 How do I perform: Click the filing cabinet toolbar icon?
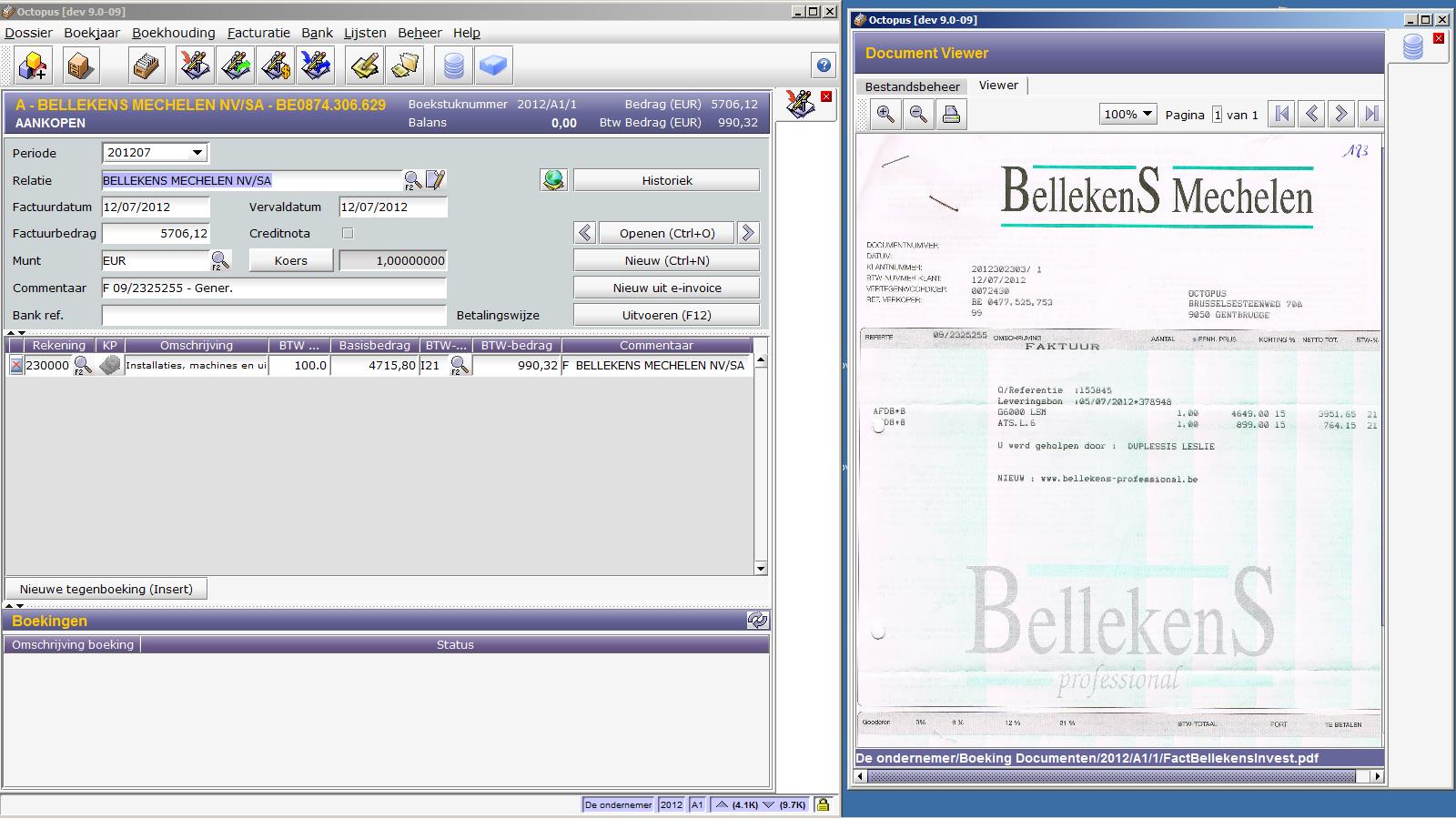tap(81, 66)
